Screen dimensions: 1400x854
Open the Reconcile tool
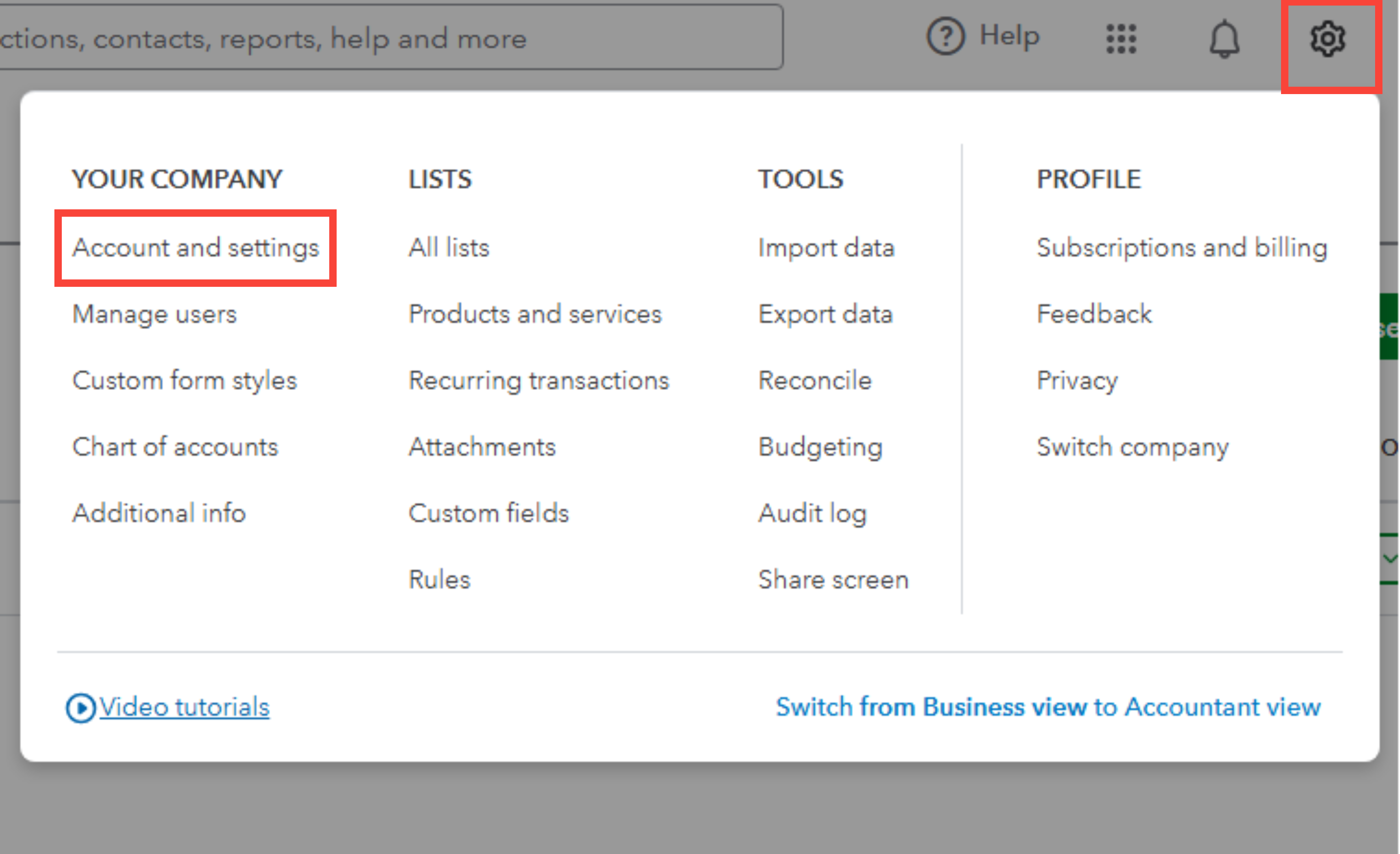point(814,380)
